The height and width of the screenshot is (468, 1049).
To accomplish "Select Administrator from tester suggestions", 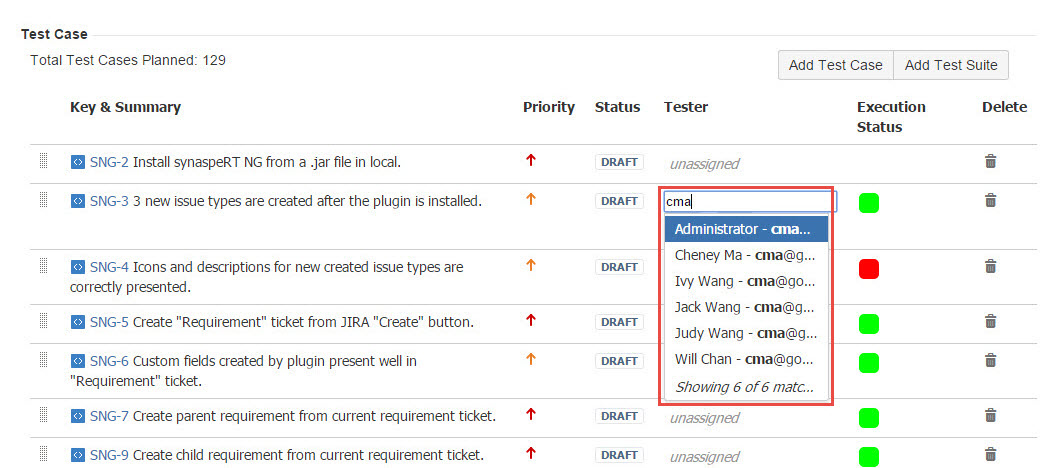I will coord(745,229).
